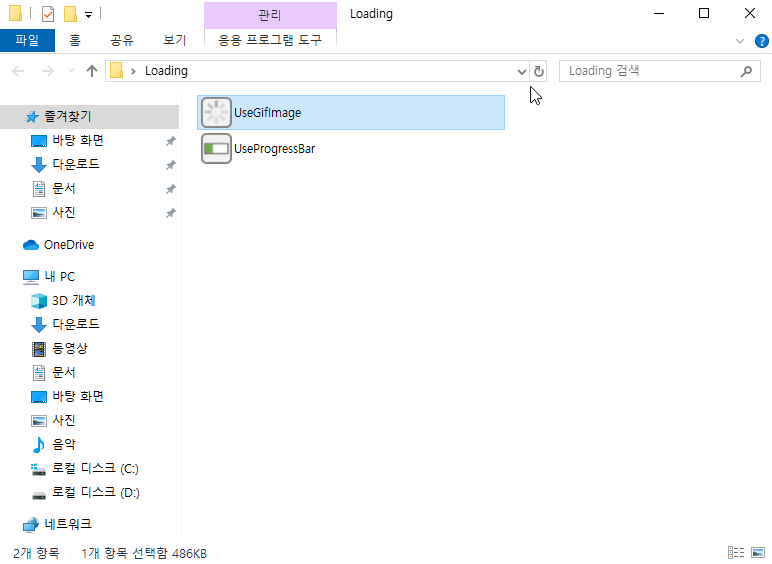This screenshot has width=772, height=564.
Task: Select the UseGifImage application file
Action: (351, 113)
